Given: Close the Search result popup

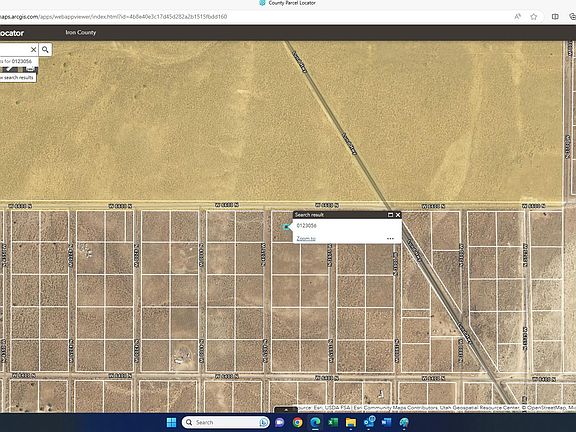Looking at the screenshot, I should [398, 215].
